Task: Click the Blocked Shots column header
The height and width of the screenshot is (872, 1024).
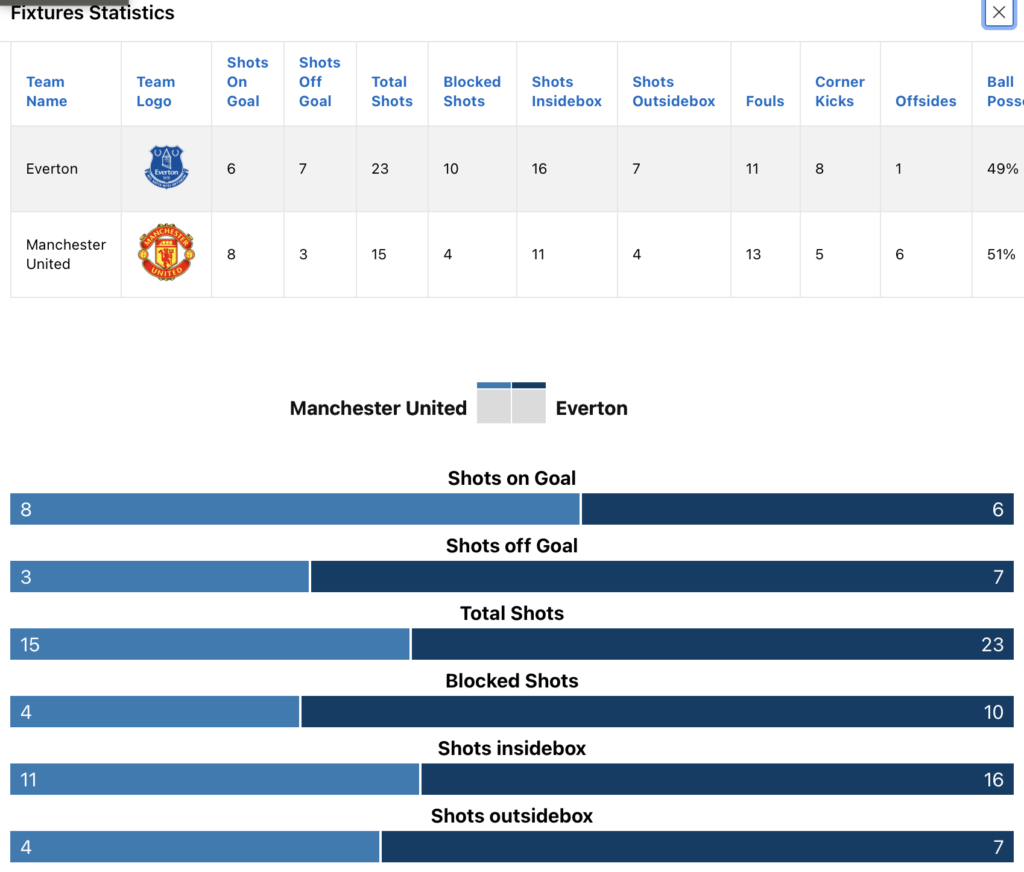Action: 472,91
